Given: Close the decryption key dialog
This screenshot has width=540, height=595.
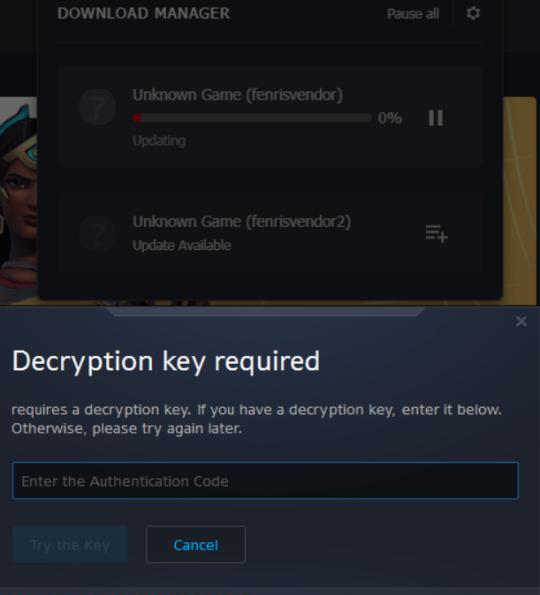Looking at the screenshot, I should (521, 321).
